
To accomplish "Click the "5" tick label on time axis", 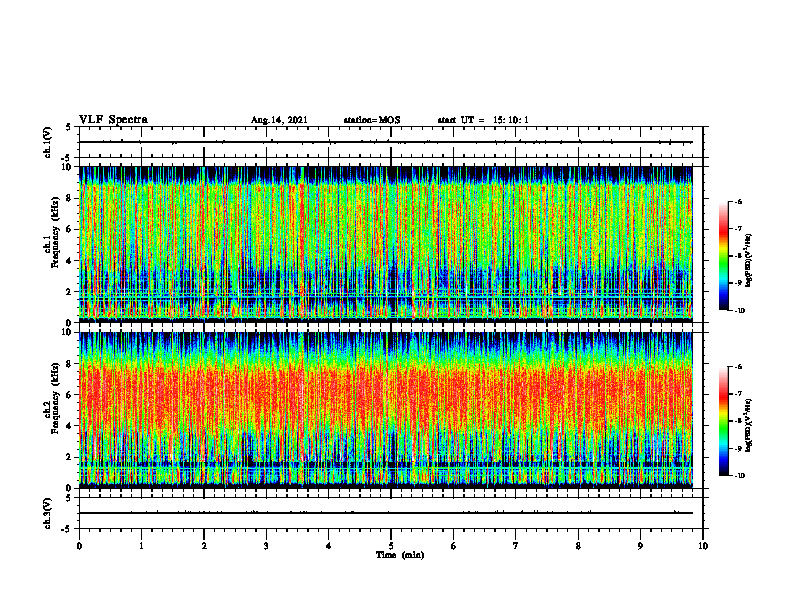I will tap(391, 546).
